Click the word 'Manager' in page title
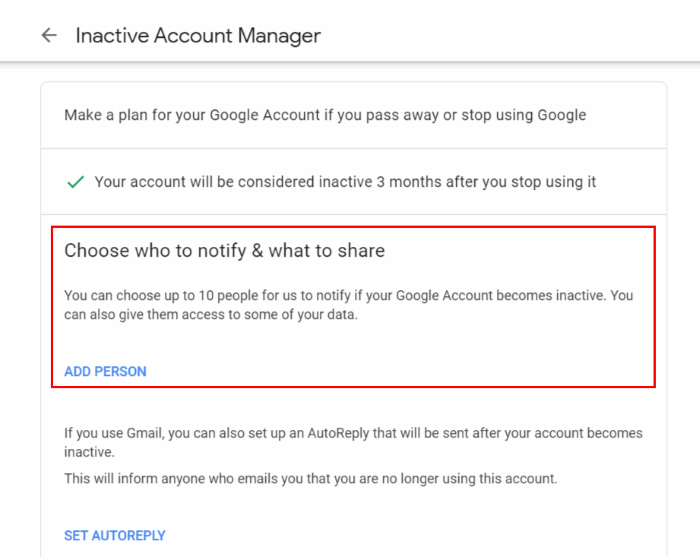The height and width of the screenshot is (557, 700). (x=279, y=36)
